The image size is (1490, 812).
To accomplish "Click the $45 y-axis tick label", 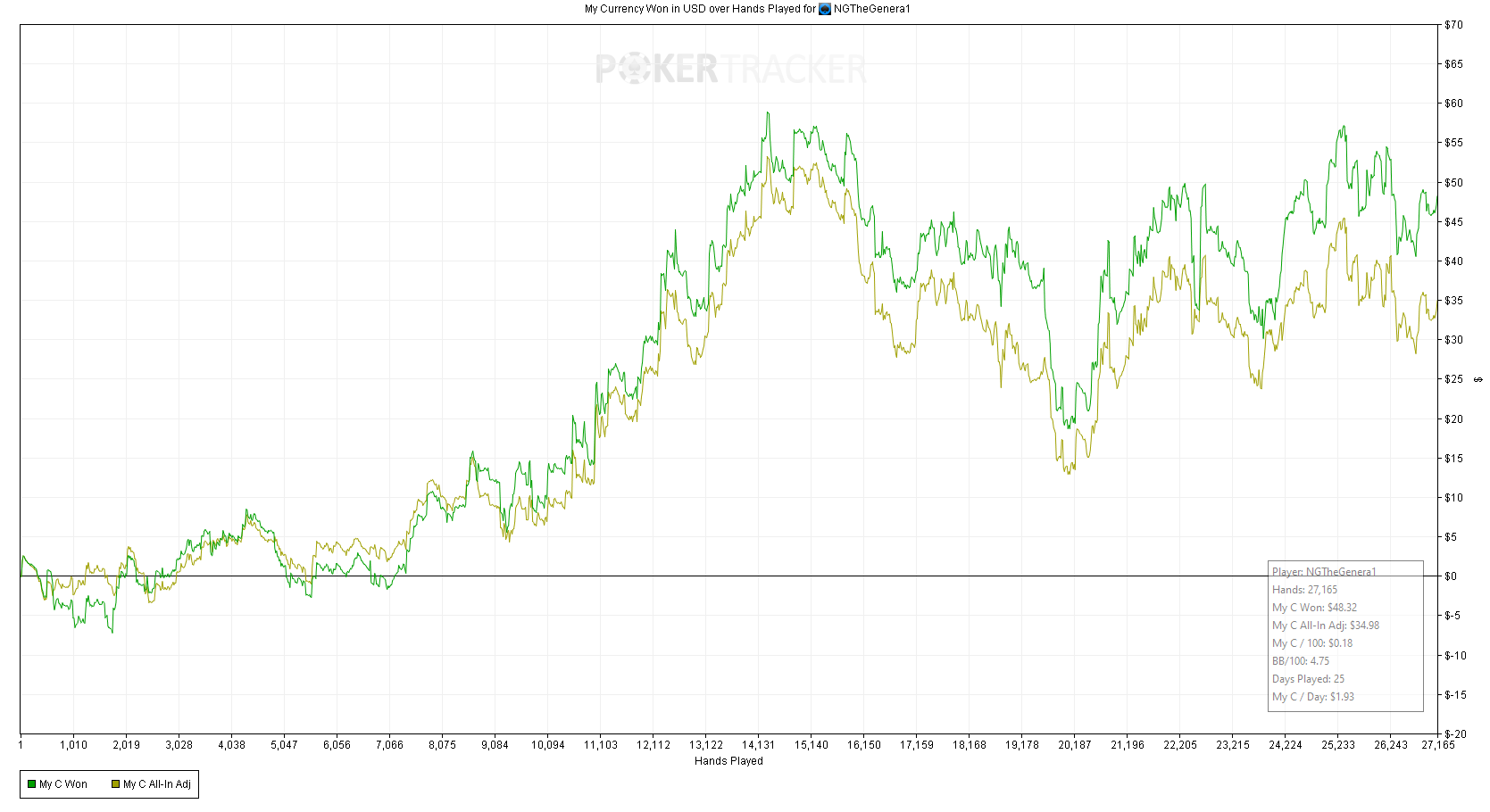I will tap(1454, 222).
